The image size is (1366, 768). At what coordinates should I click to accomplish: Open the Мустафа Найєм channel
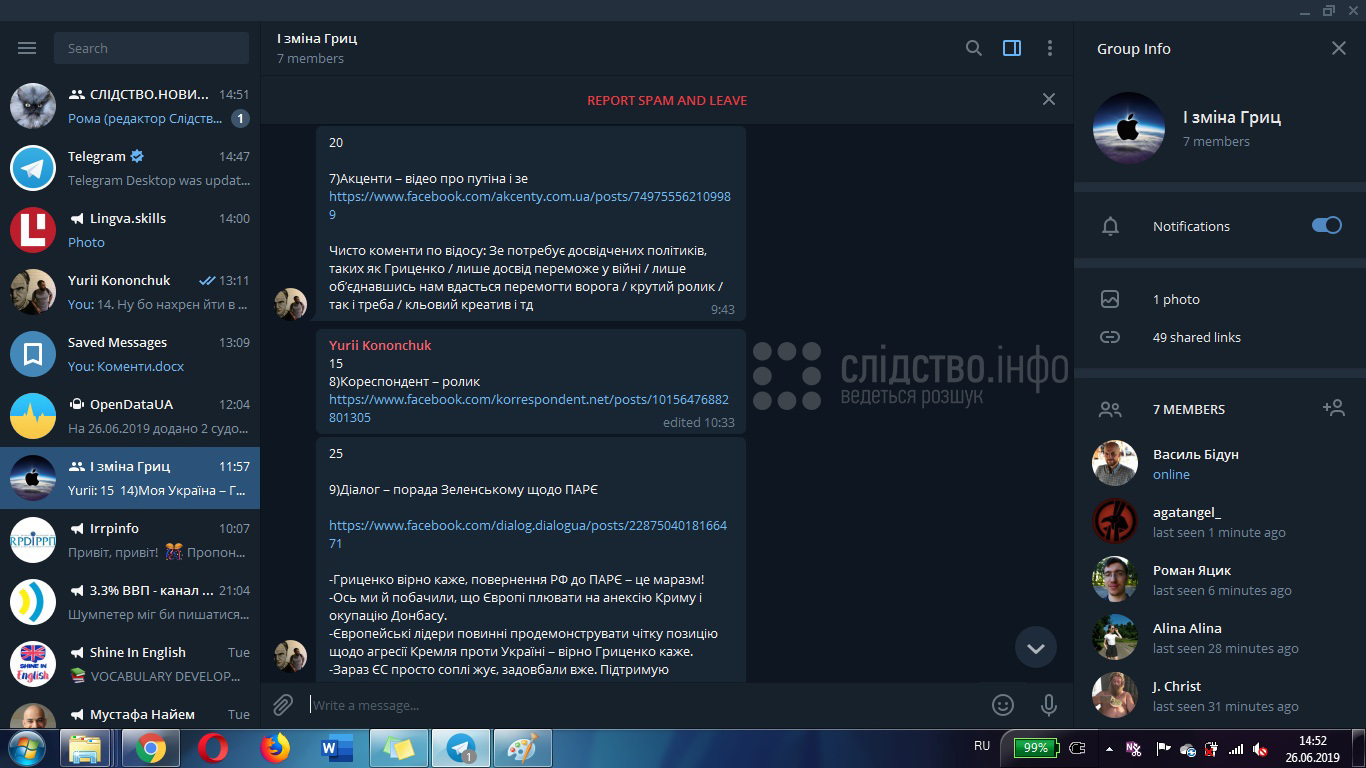[x=130, y=712]
